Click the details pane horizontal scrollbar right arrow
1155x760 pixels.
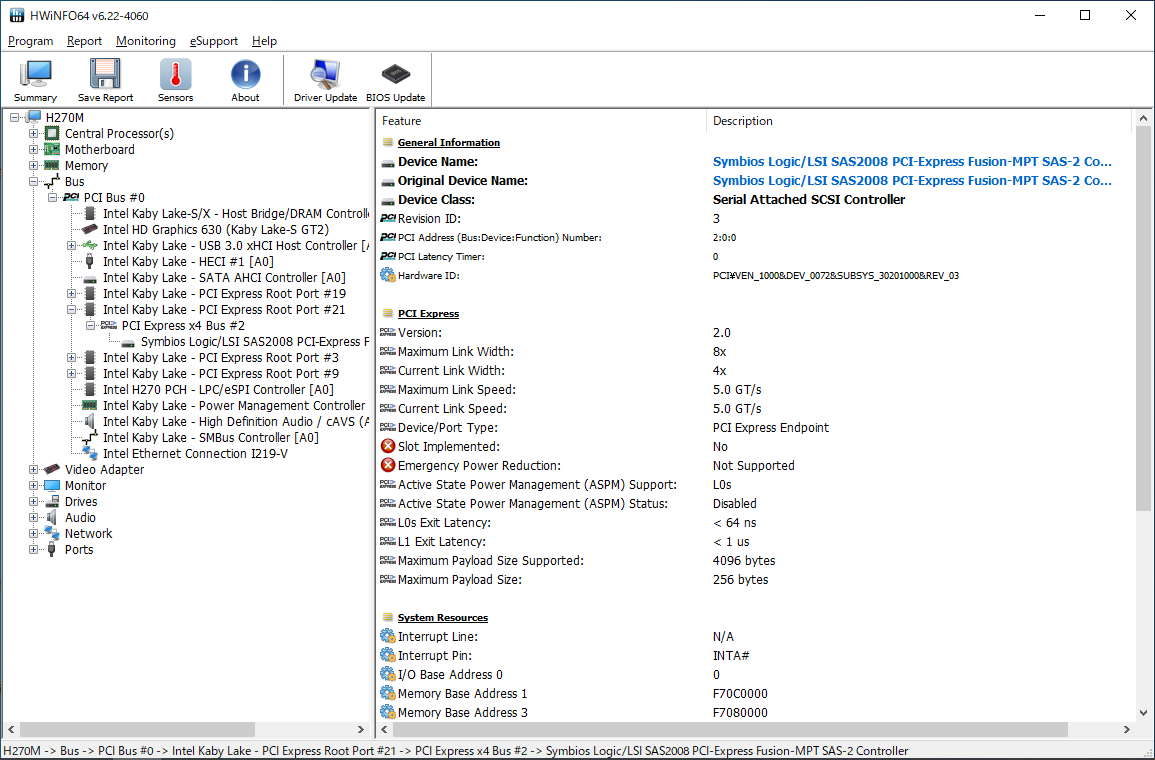click(1127, 729)
